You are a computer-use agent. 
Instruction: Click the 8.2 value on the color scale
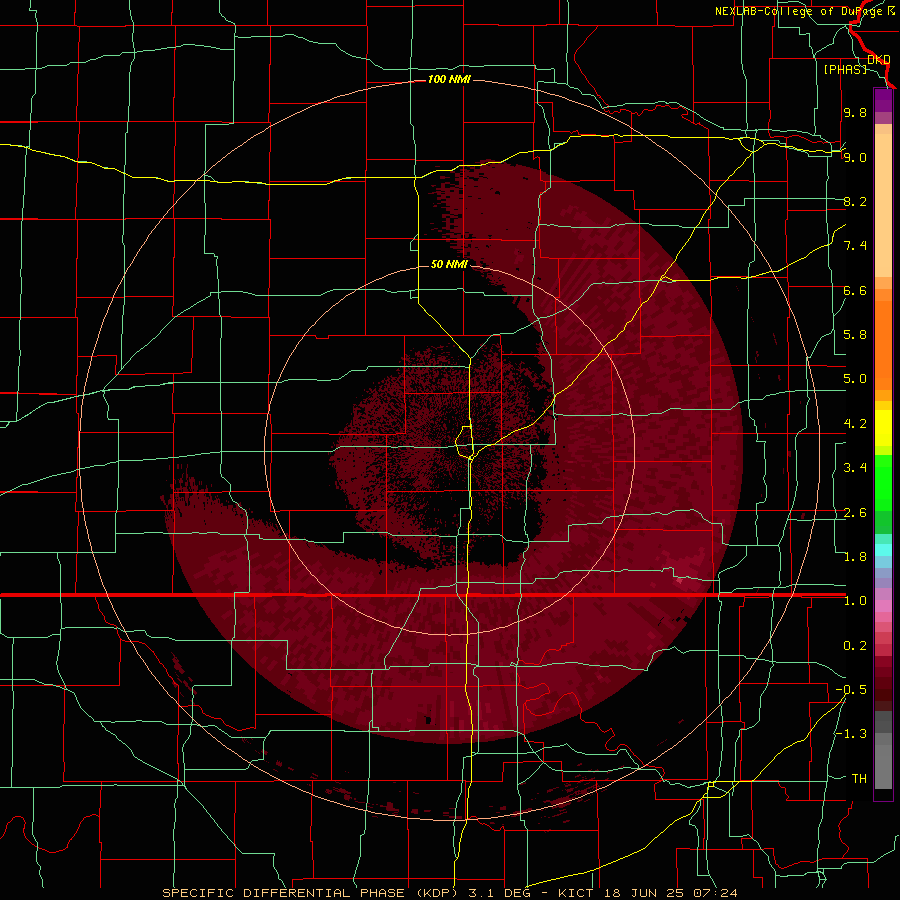855,201
